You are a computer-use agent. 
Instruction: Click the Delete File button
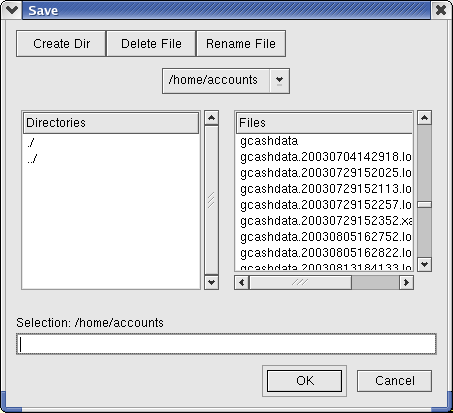(151, 44)
